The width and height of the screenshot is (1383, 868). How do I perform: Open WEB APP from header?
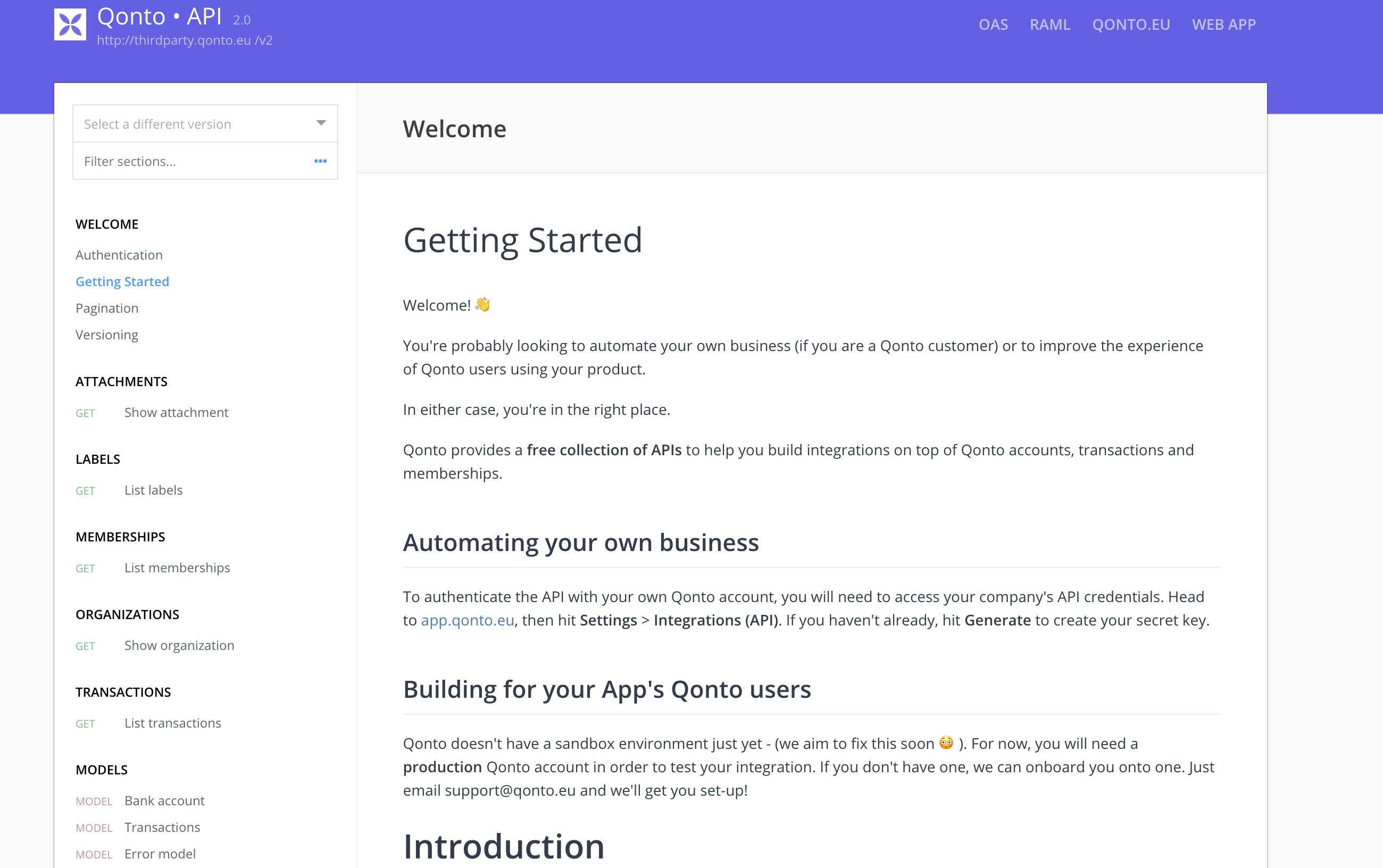pyautogui.click(x=1224, y=24)
